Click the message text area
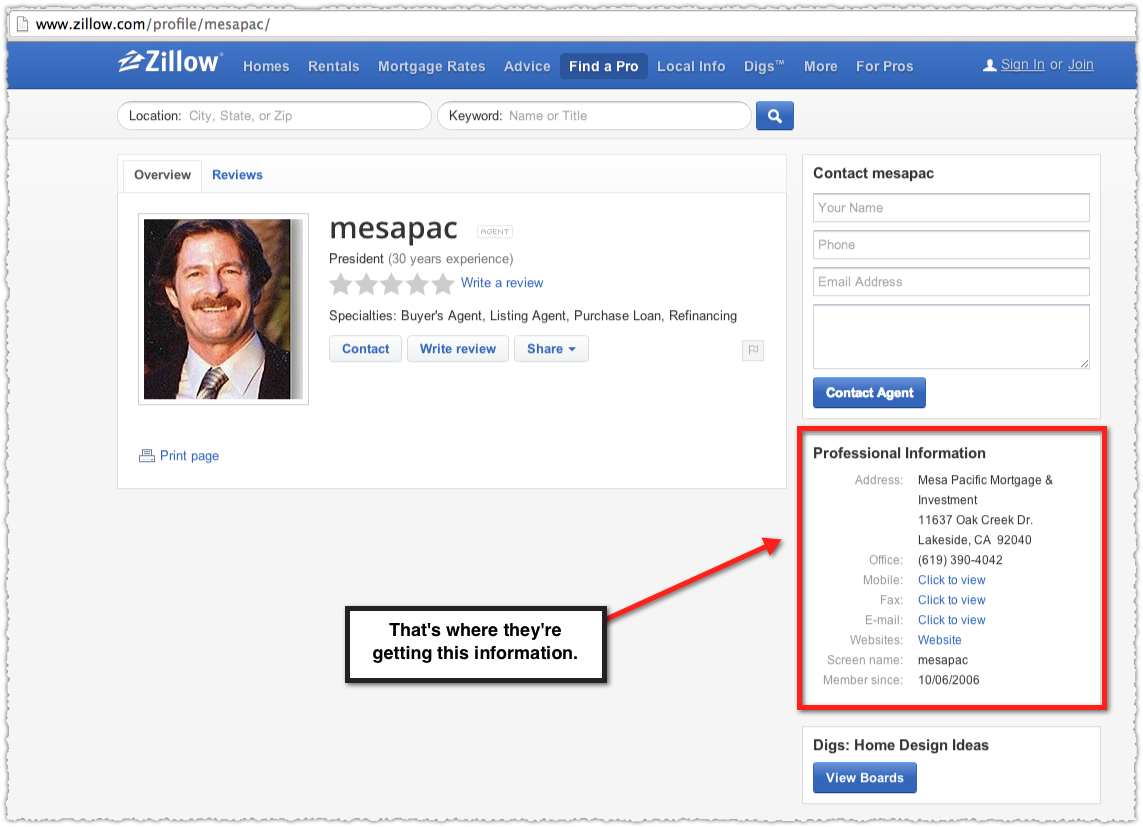 tap(951, 337)
